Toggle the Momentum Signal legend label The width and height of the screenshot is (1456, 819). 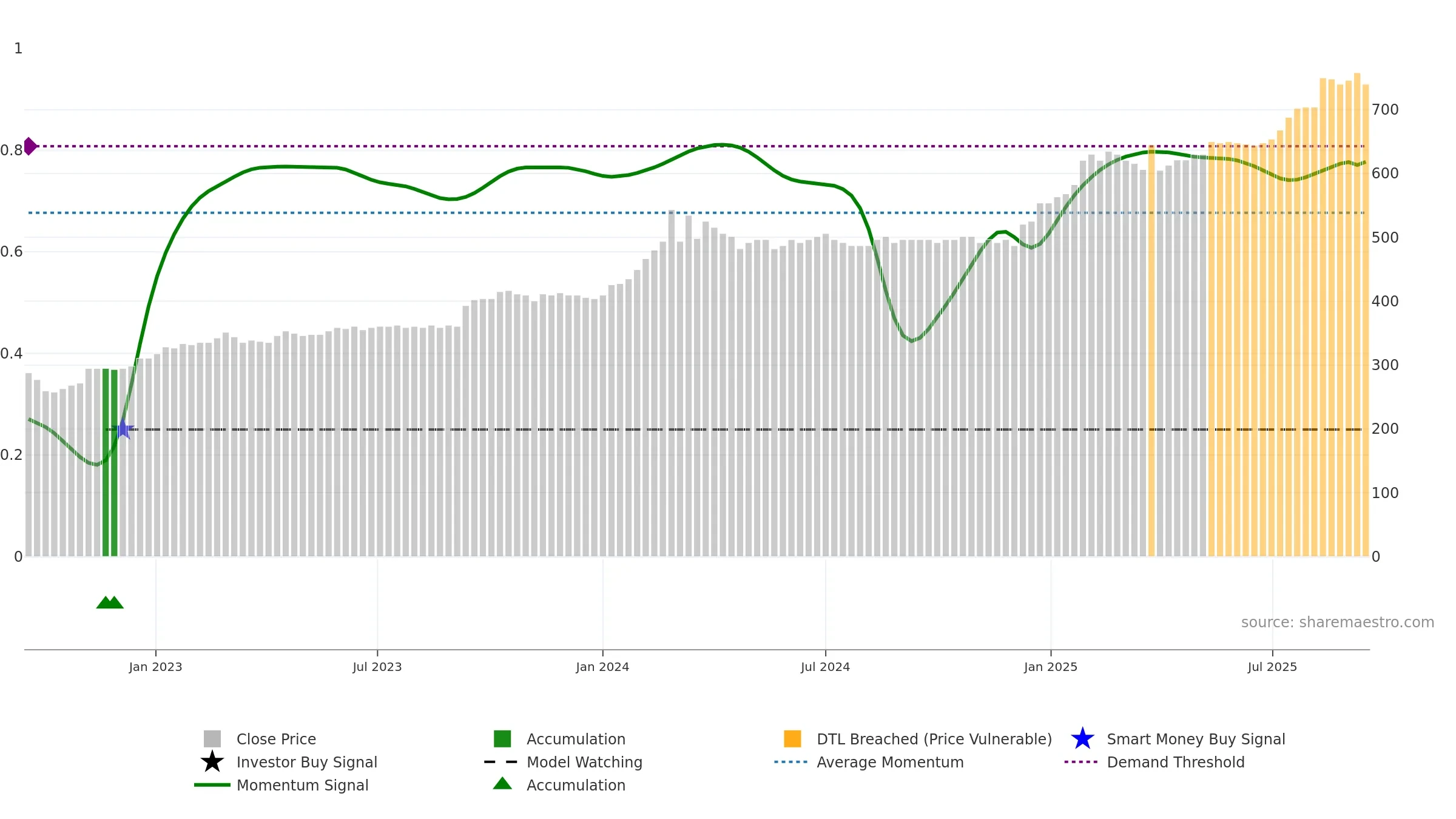coord(303,785)
